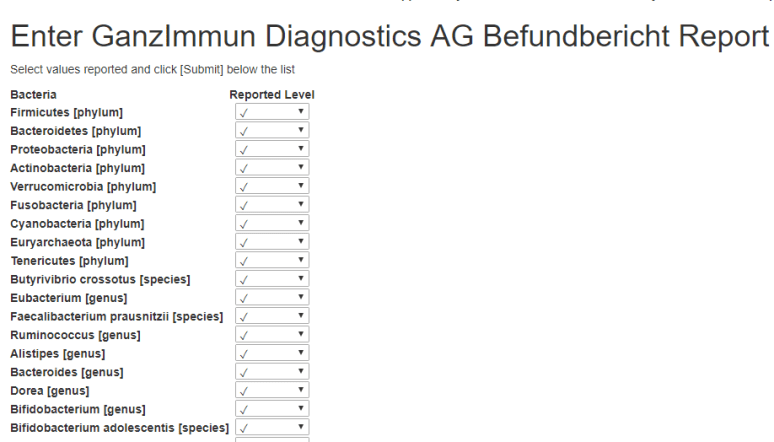Open the Faecalibacterium prausnitzii level dropdown

tap(272, 316)
